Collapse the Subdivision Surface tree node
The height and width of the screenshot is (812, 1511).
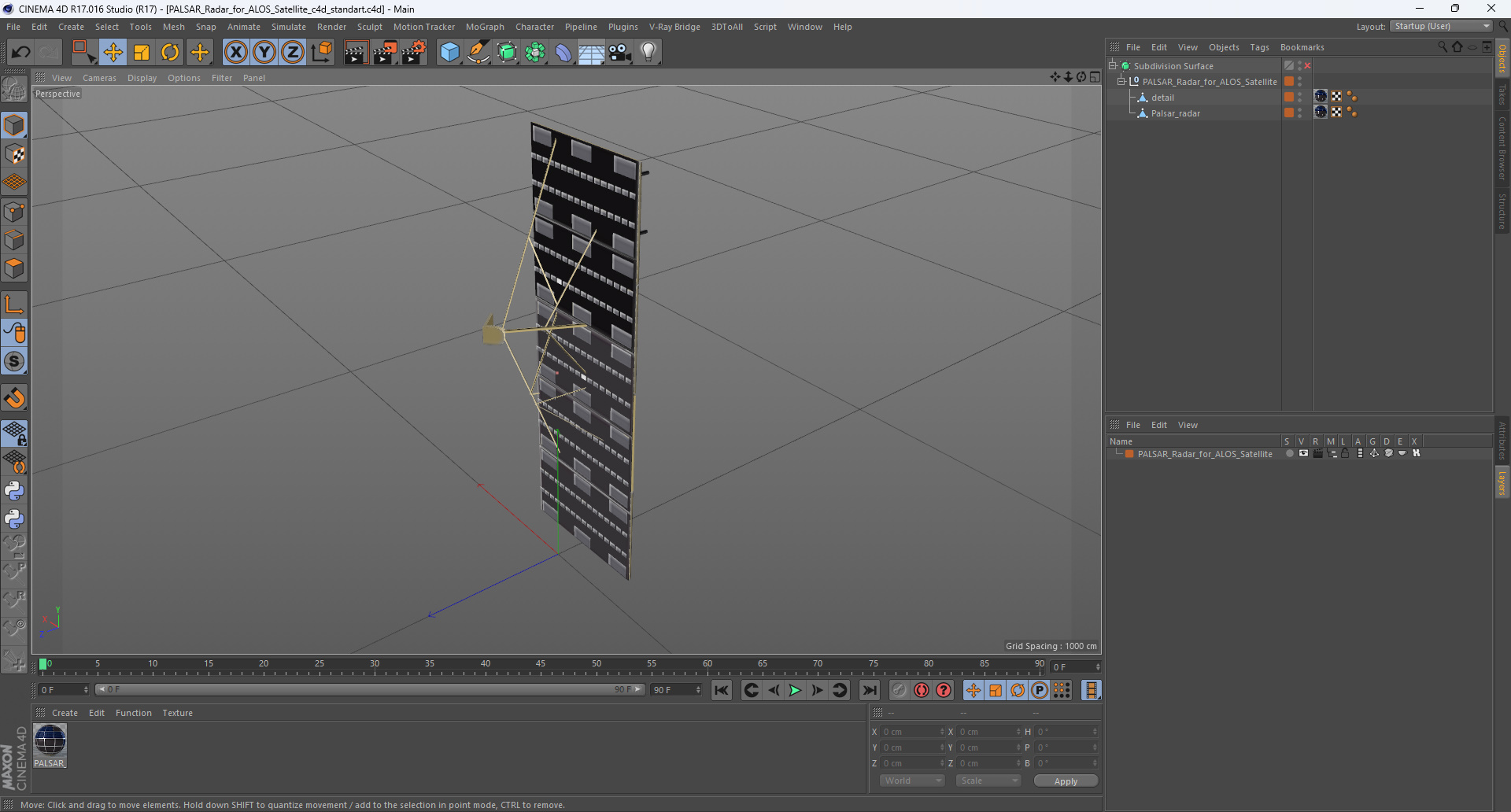pyautogui.click(x=1113, y=66)
